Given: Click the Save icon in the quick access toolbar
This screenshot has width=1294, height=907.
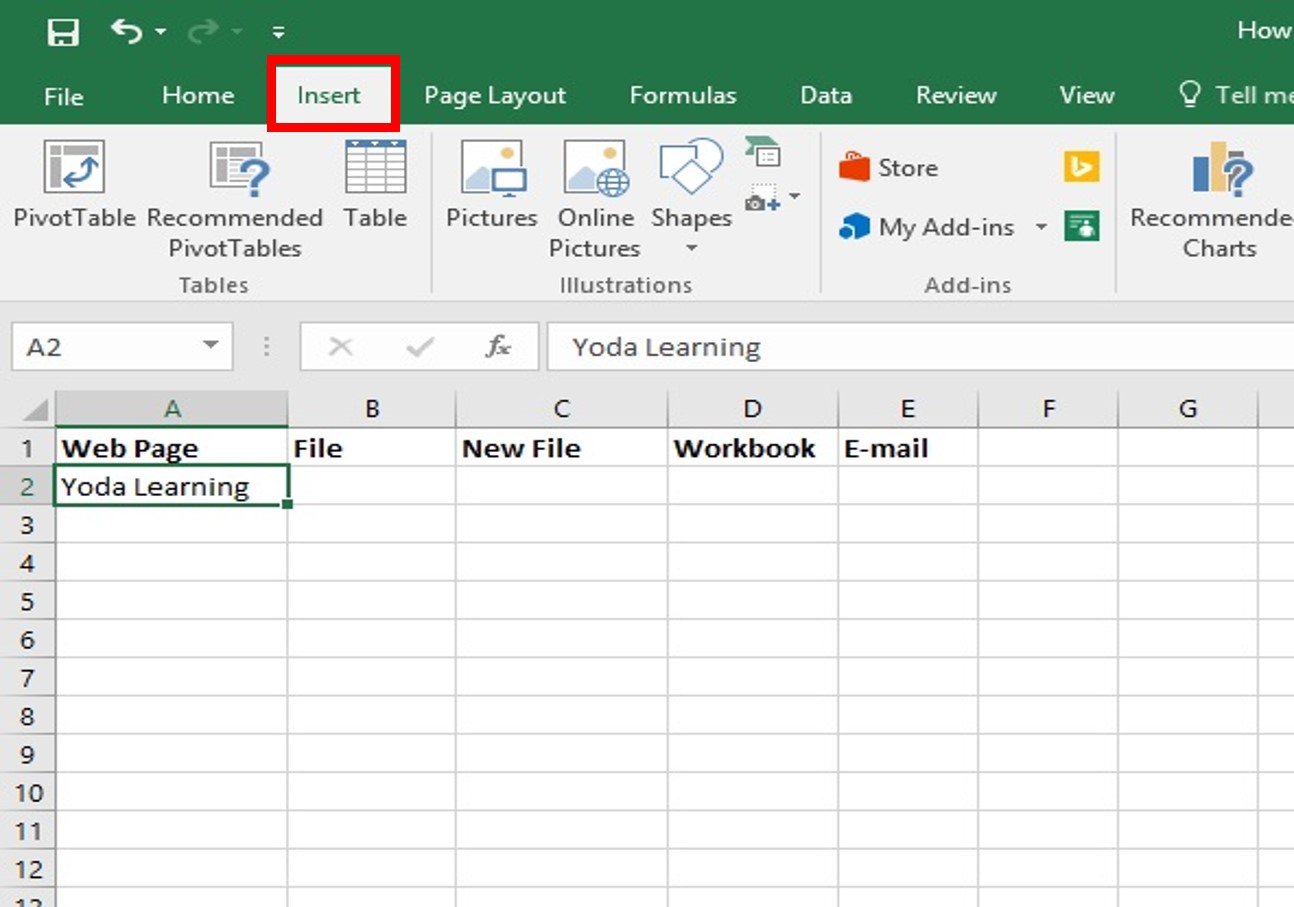Looking at the screenshot, I should (63, 32).
